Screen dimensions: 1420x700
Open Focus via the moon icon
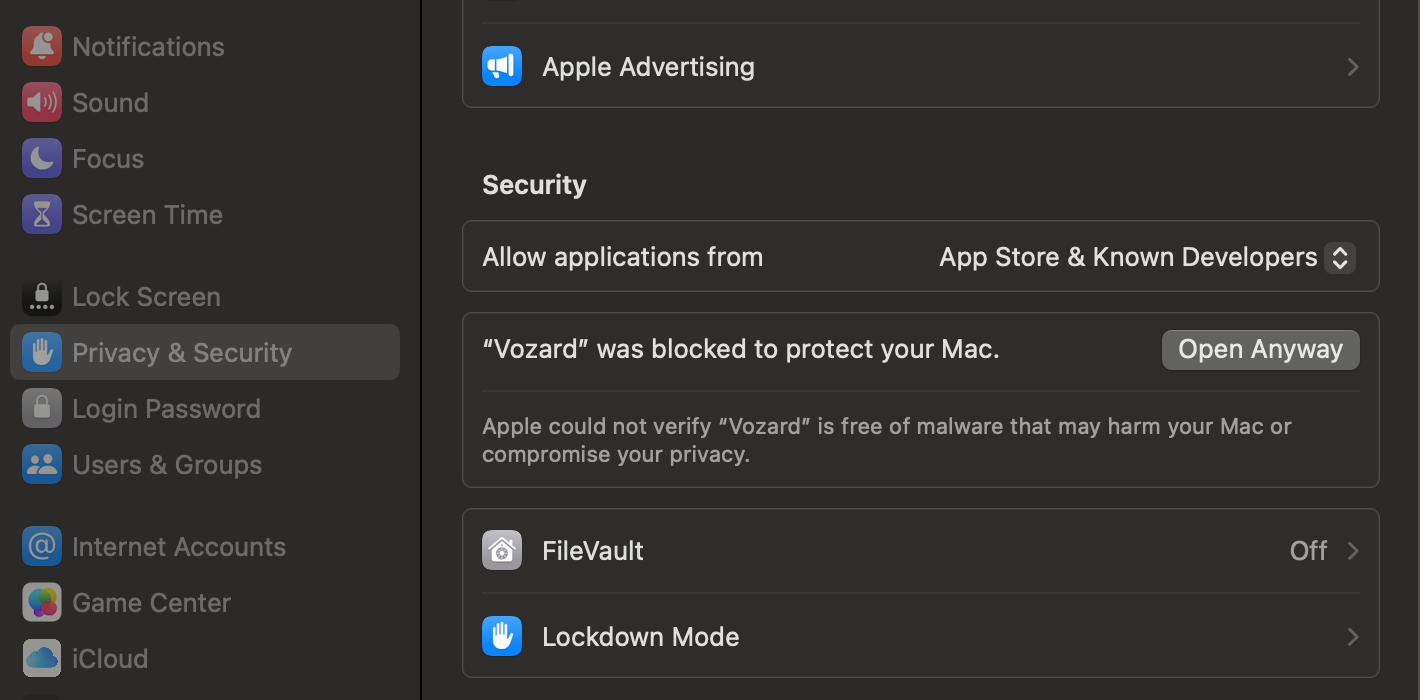[x=41, y=158]
